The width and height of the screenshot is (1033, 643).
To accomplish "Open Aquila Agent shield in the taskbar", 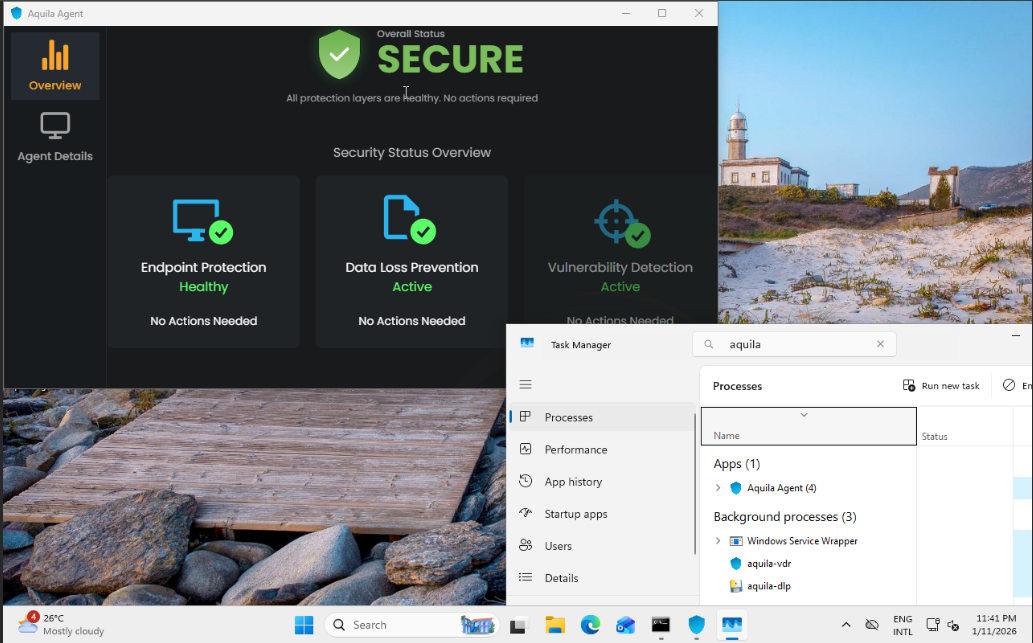I will point(696,625).
